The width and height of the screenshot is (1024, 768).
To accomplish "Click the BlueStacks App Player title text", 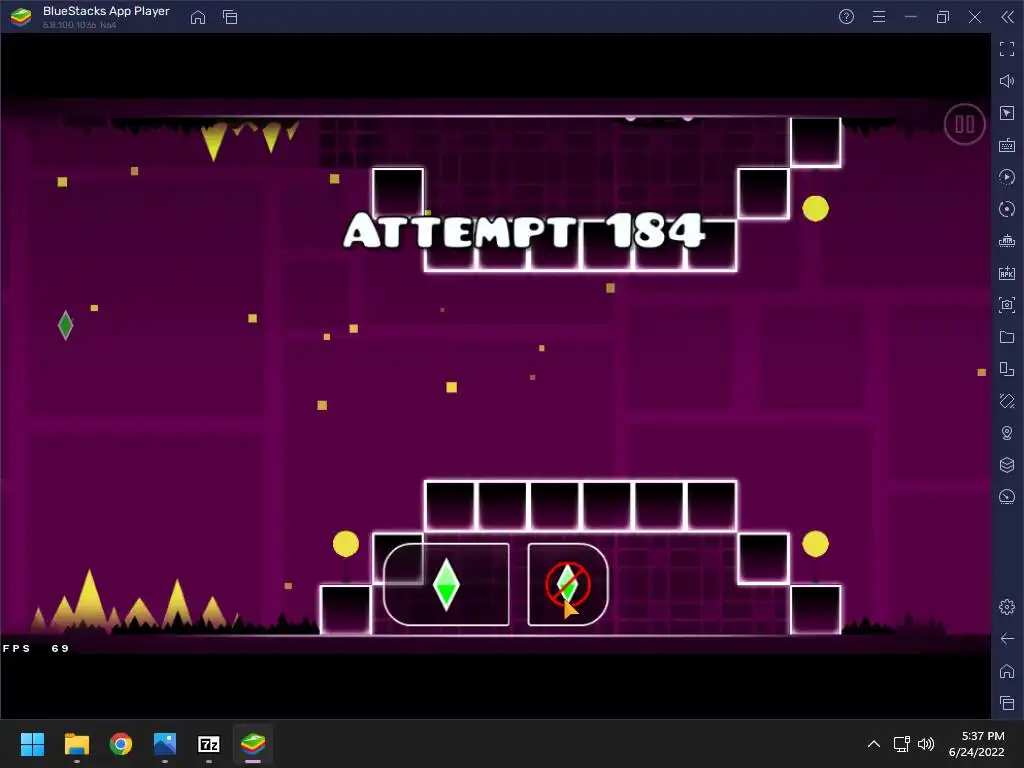I will 106,11.
